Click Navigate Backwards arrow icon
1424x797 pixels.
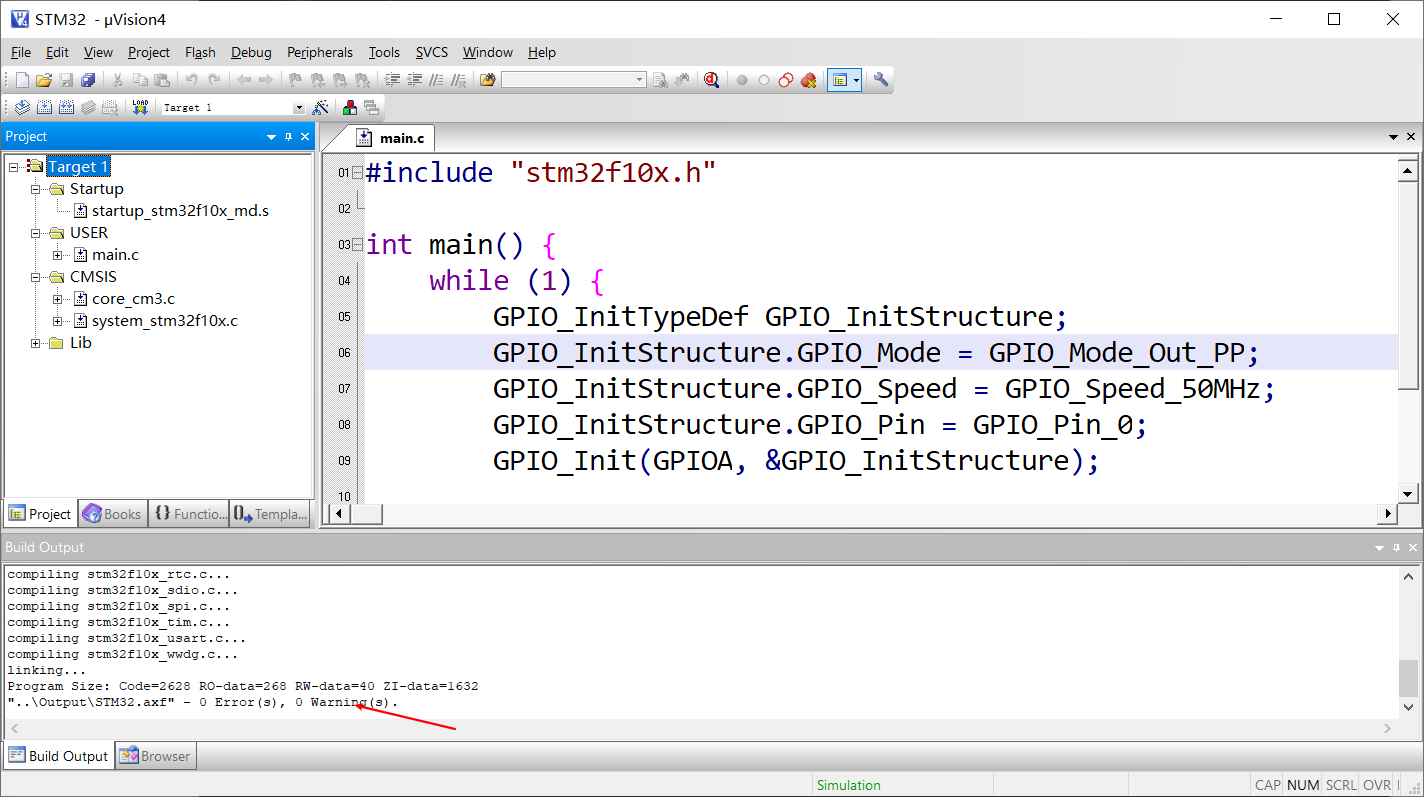pyautogui.click(x=243, y=80)
